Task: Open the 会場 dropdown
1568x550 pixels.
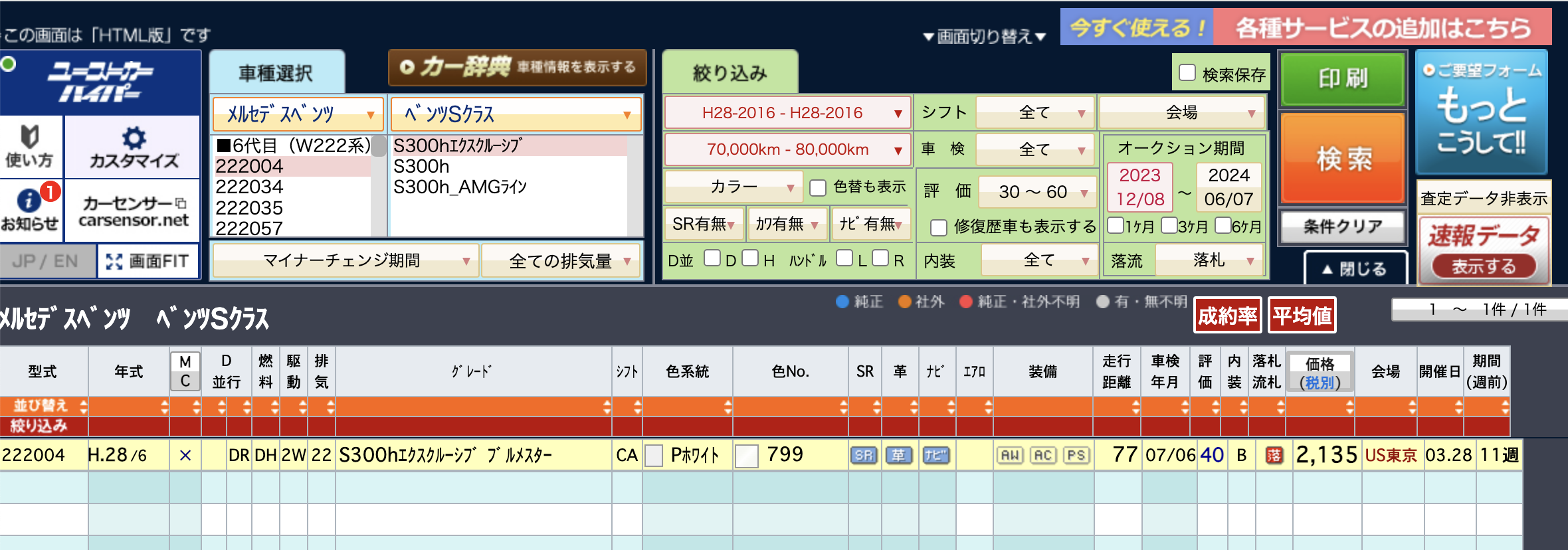Action: (1182, 113)
